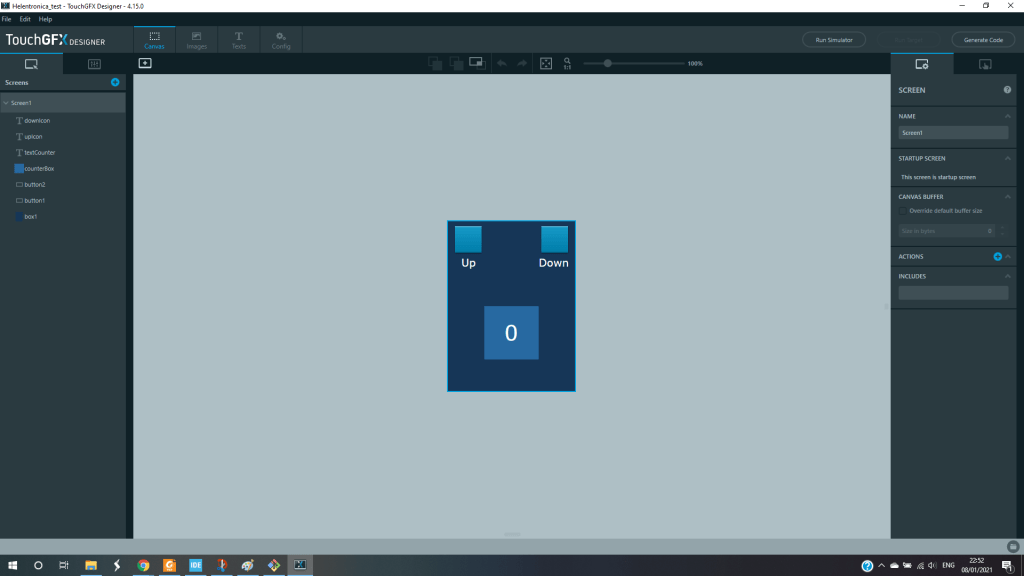Click the fit-to-screen zoom icon
Screen dimensions: 1024x576
coord(546,63)
